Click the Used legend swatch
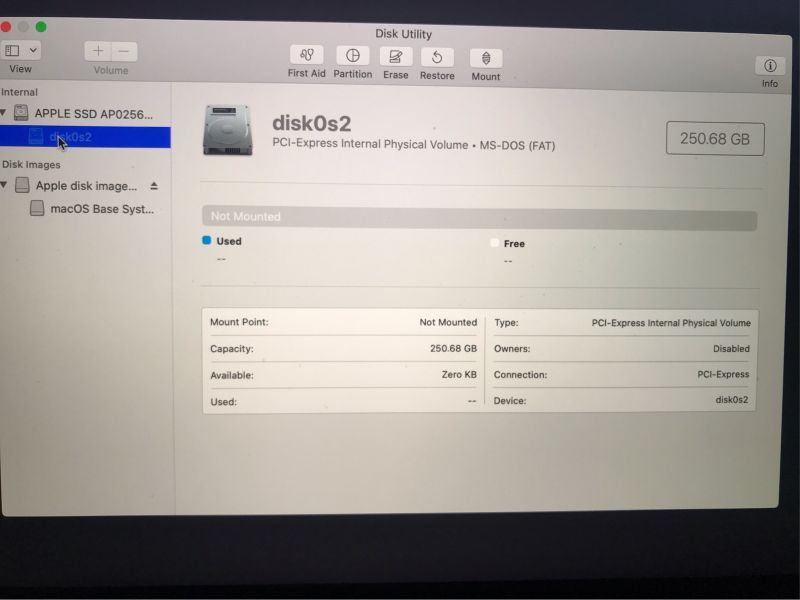 coord(207,242)
